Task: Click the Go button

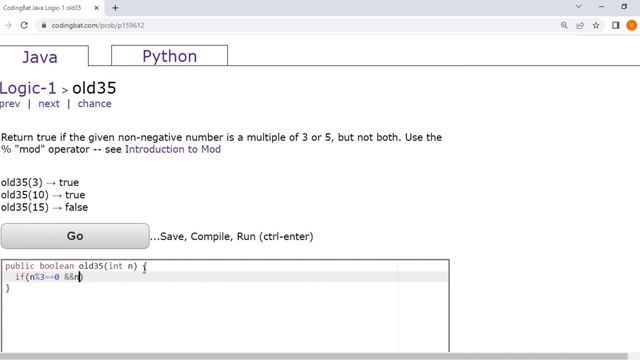Action: pyautogui.click(x=75, y=236)
